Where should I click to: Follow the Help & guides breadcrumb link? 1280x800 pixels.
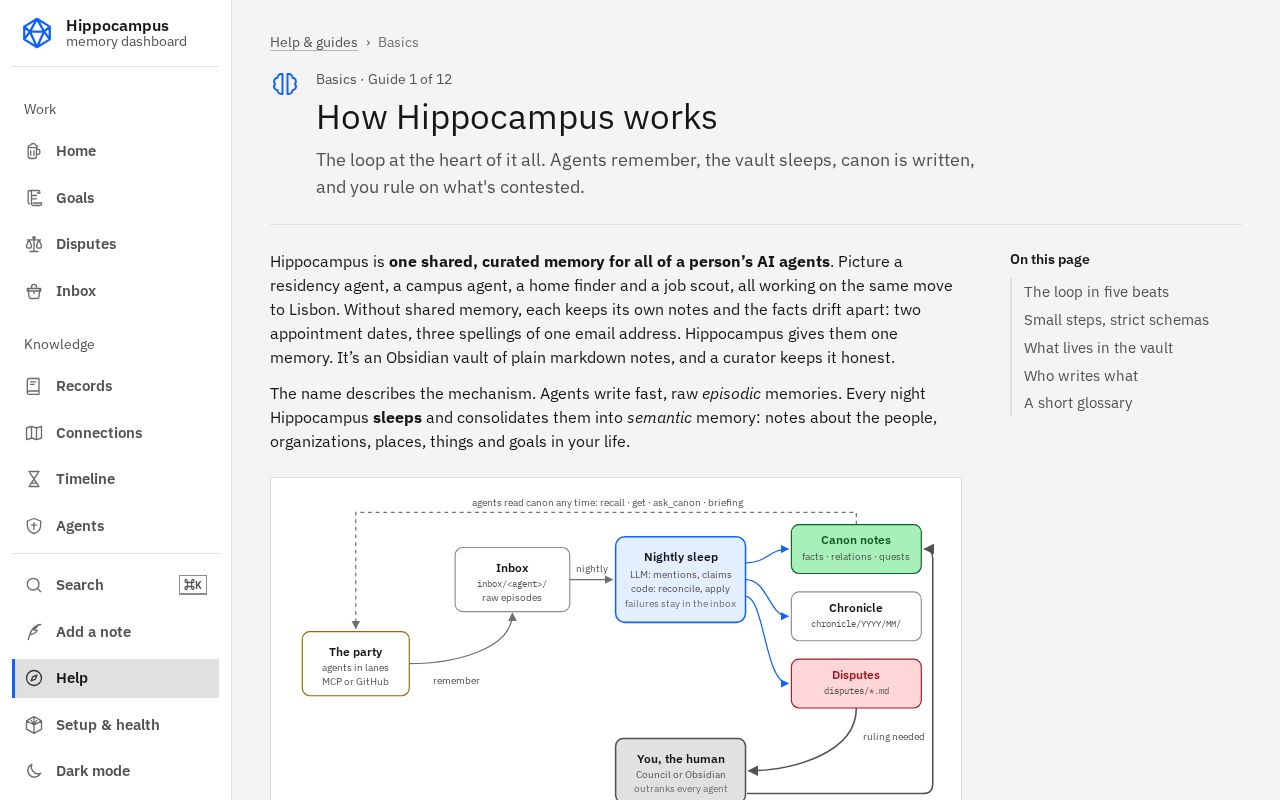(x=314, y=42)
